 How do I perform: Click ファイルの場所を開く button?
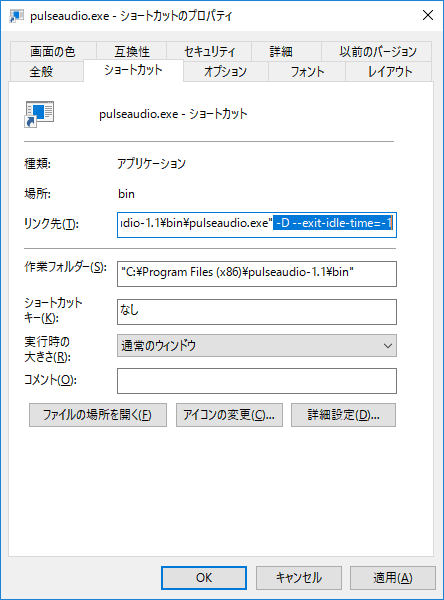[98, 415]
